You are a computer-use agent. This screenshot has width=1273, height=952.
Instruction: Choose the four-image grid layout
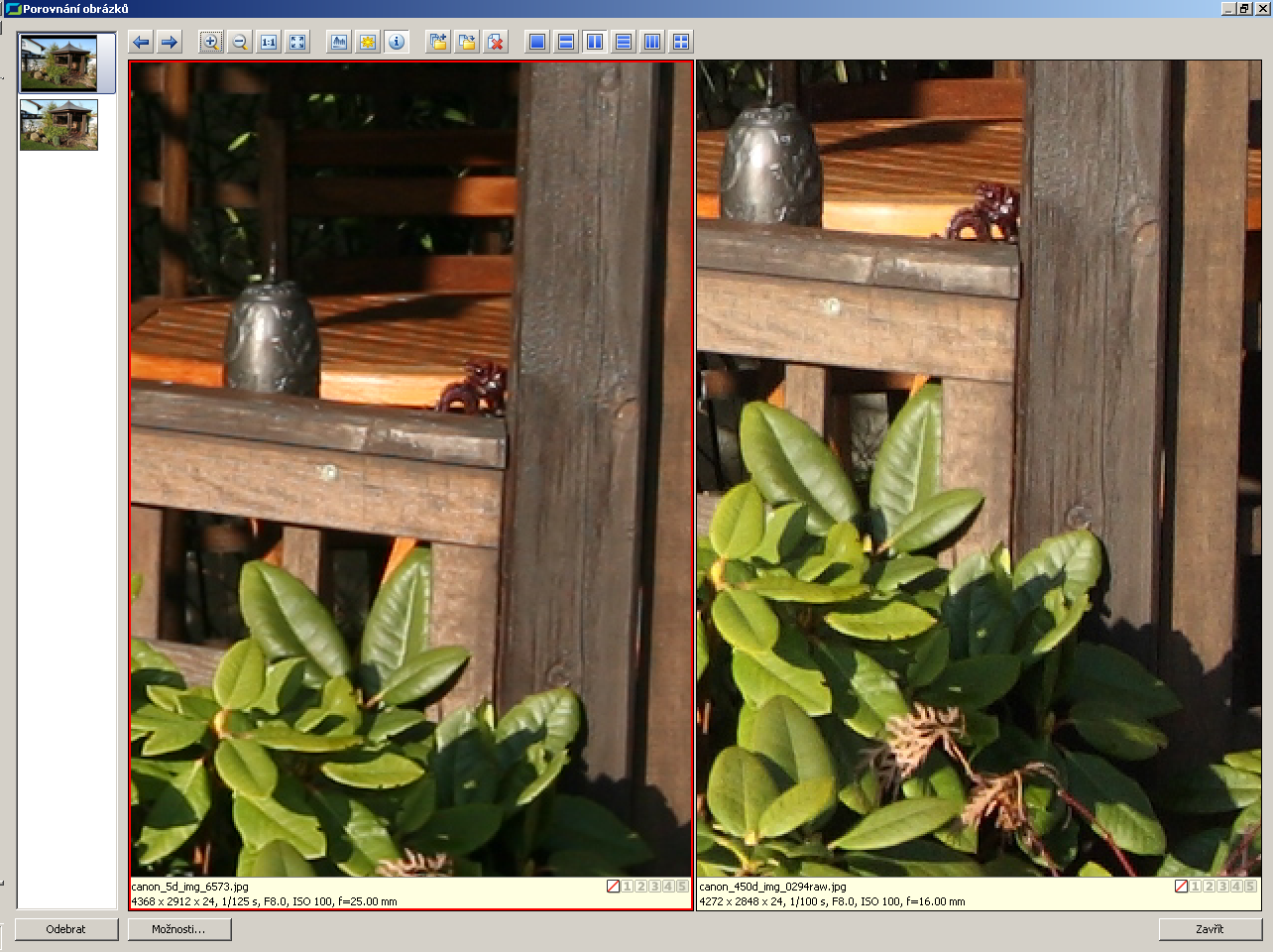tap(681, 42)
